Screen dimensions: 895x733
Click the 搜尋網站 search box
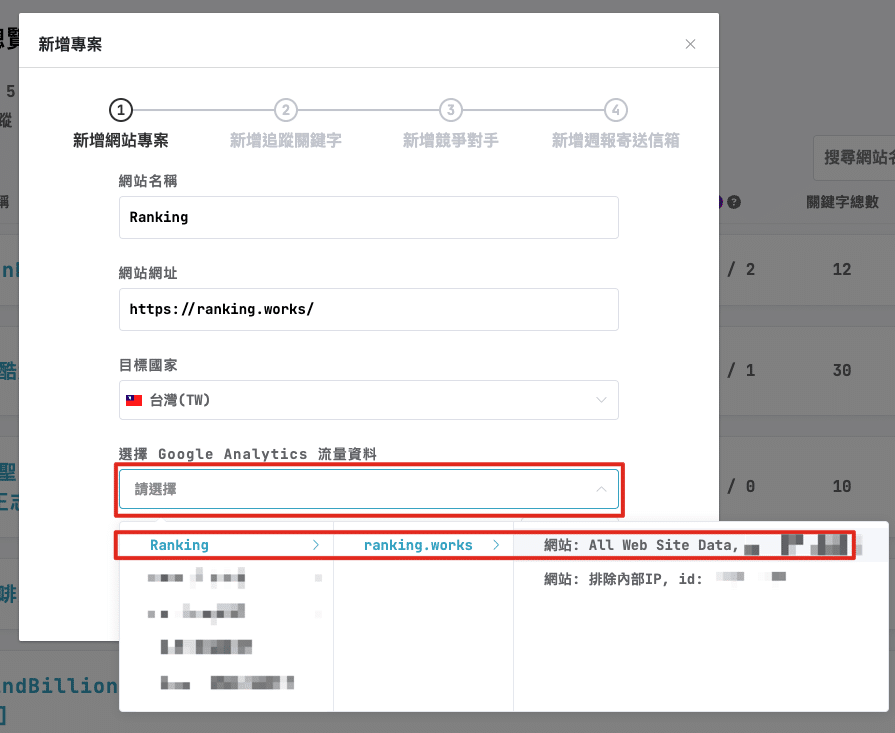pyautogui.click(x=855, y=158)
